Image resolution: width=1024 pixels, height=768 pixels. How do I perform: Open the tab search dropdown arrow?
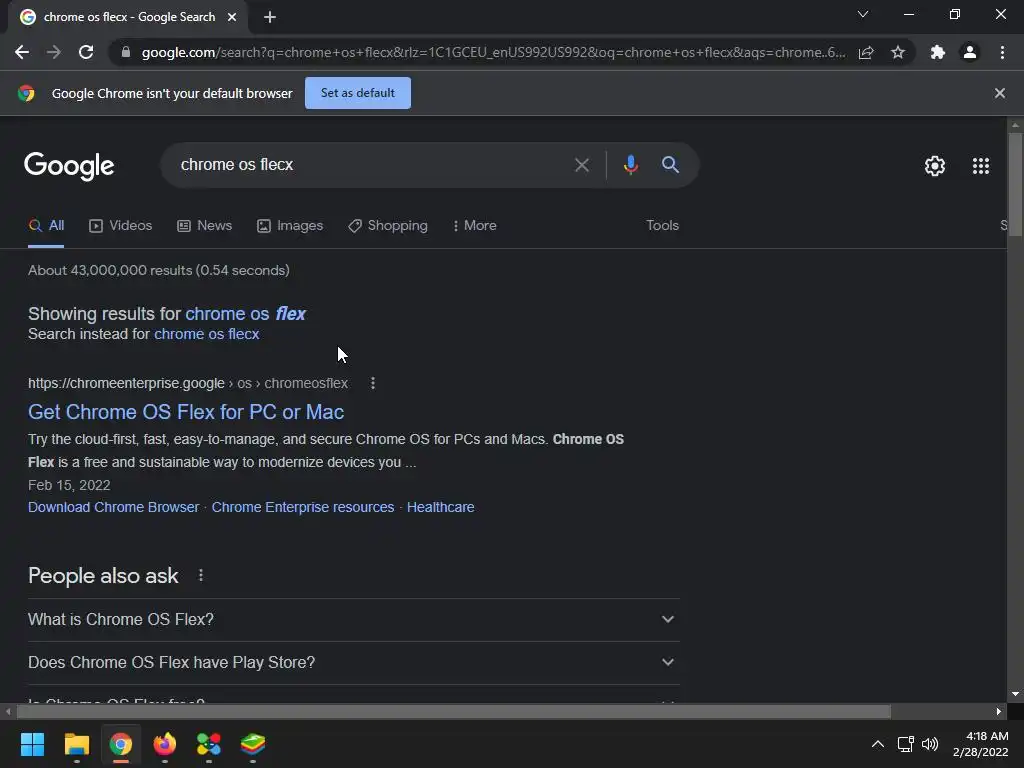(863, 14)
